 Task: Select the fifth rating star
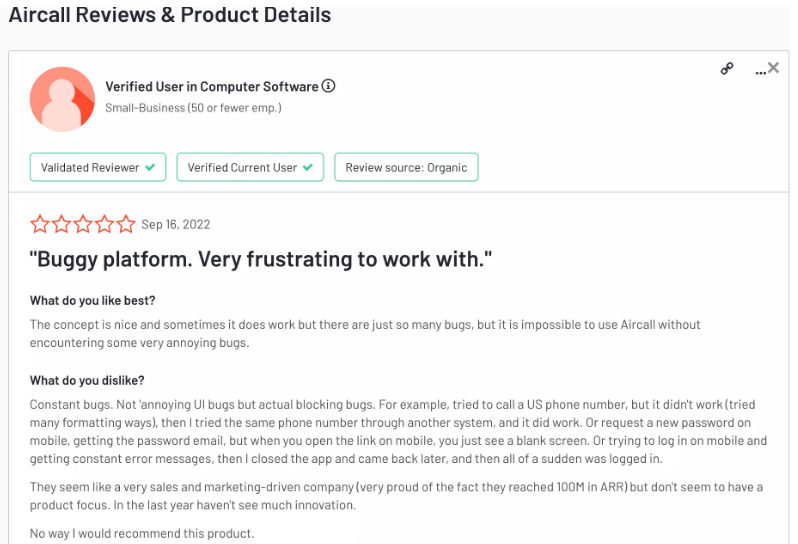[x=126, y=224]
